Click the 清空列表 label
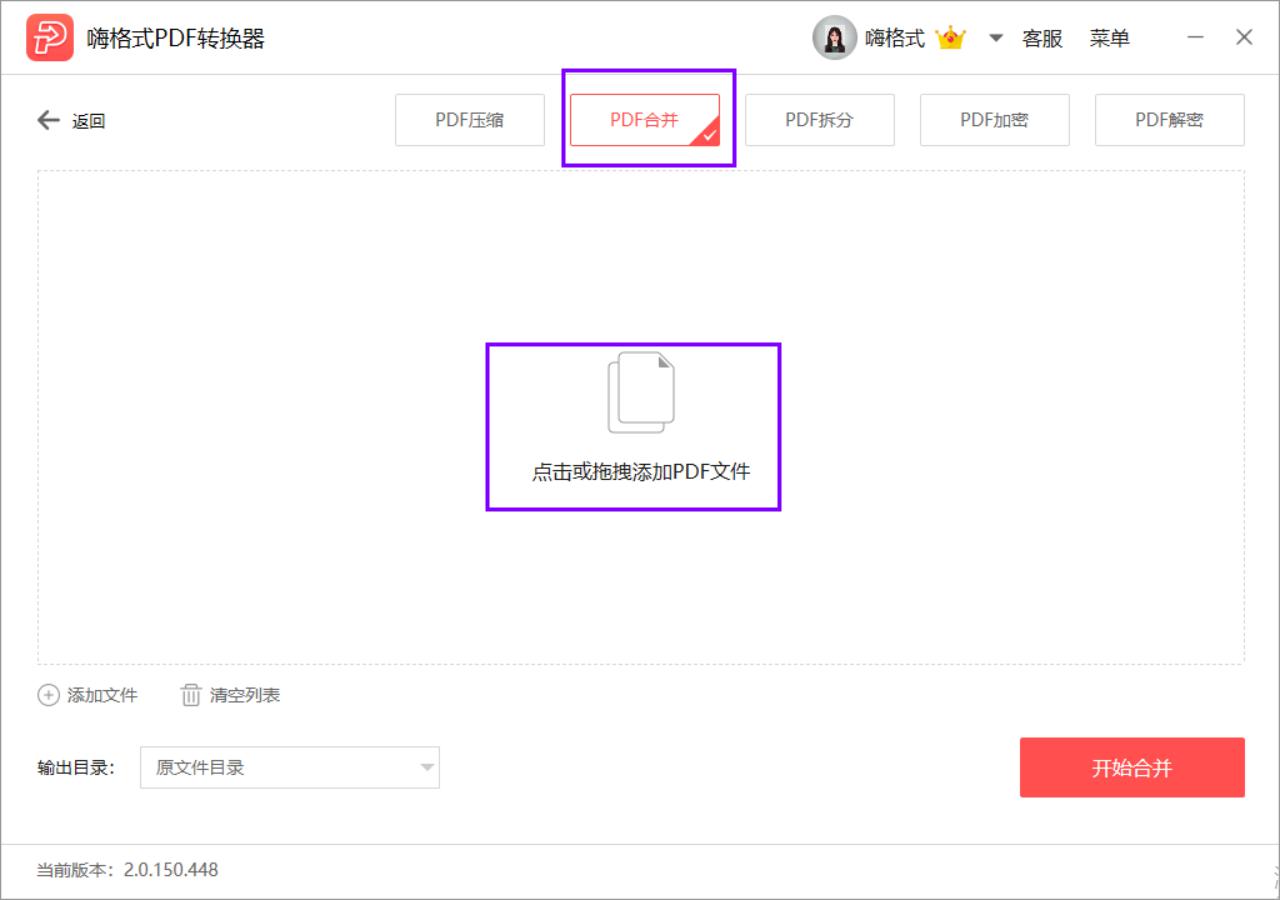This screenshot has height=900, width=1280. 245,695
